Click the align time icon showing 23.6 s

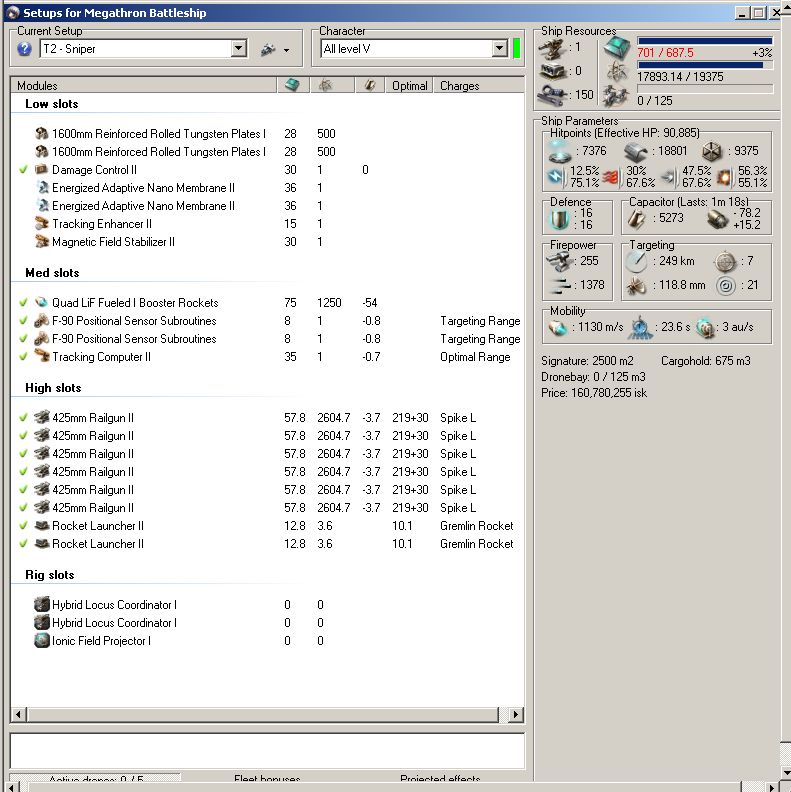640,327
